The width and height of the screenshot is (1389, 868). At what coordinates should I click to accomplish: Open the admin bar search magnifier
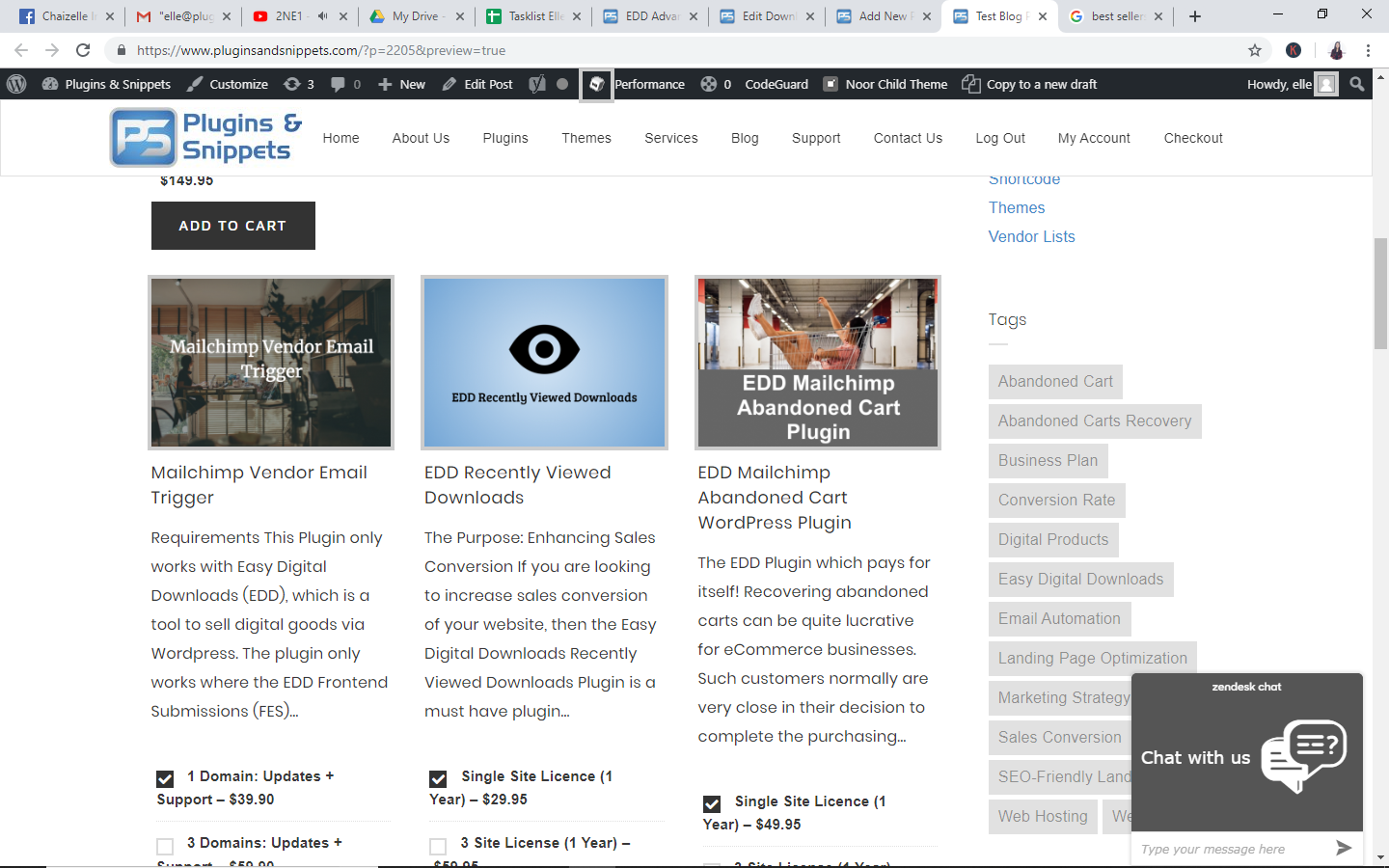point(1357,84)
